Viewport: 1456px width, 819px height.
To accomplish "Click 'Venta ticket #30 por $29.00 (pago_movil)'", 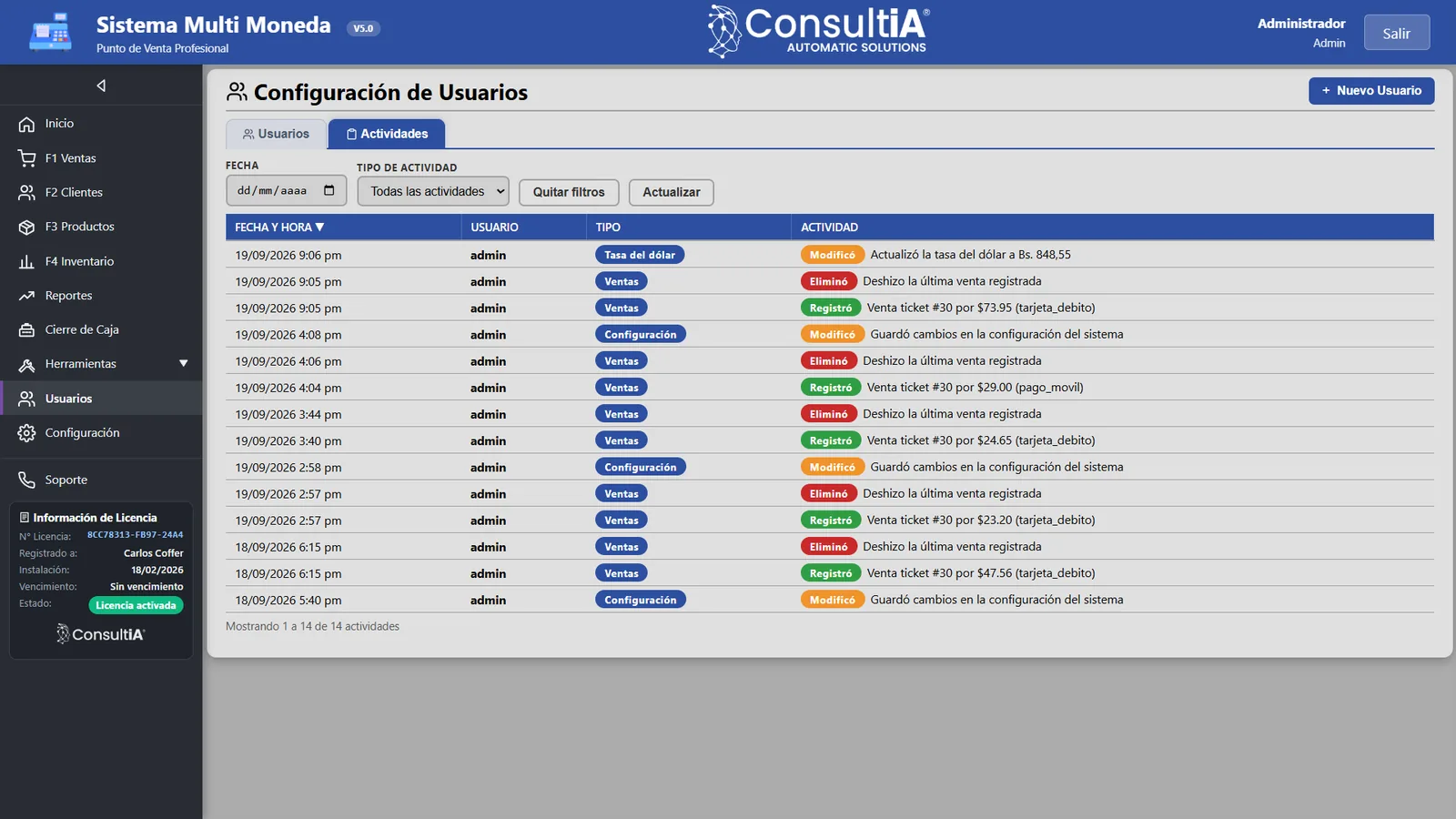I will click(975, 388).
